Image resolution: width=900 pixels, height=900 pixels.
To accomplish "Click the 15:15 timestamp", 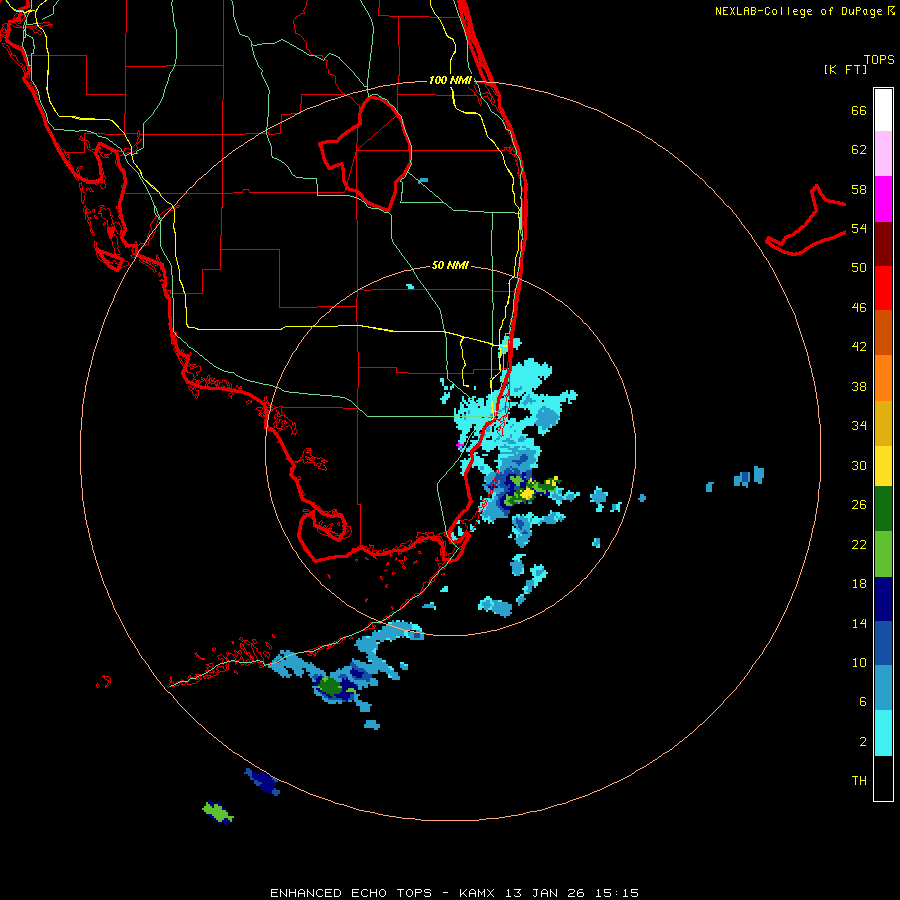I will [x=617, y=893].
